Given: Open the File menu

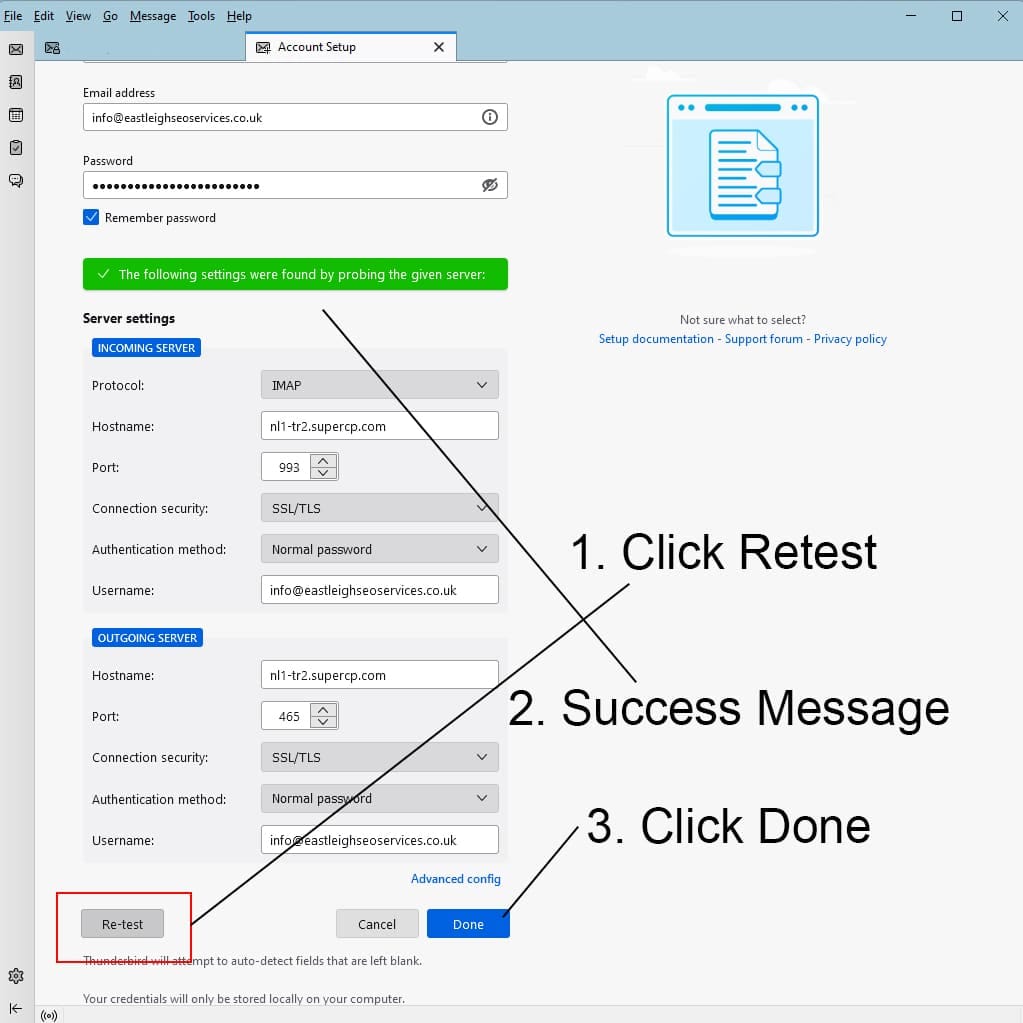Looking at the screenshot, I should (x=13, y=16).
